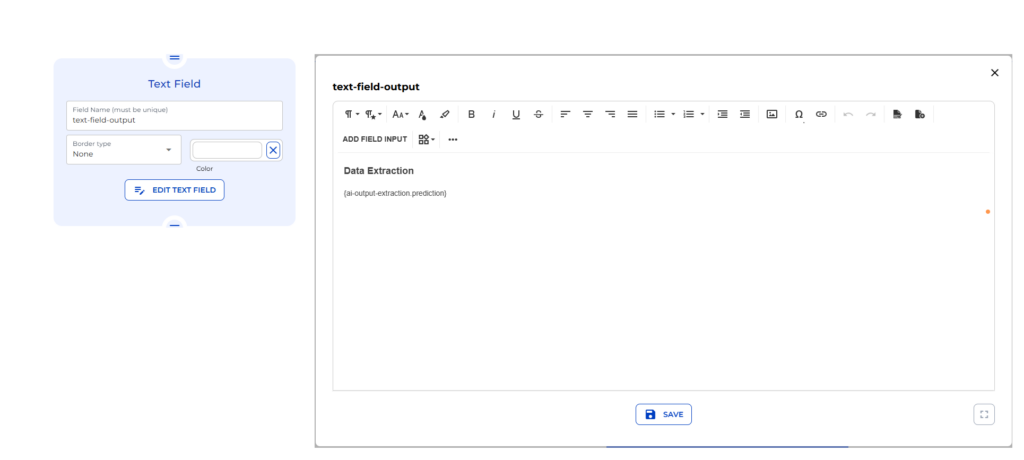Center align the text
This screenshot has width=1024, height=460.
point(588,114)
